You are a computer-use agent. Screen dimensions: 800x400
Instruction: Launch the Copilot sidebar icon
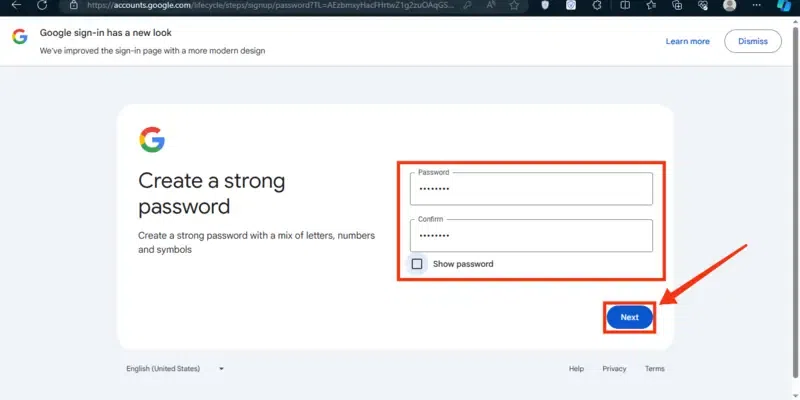click(x=784, y=5)
